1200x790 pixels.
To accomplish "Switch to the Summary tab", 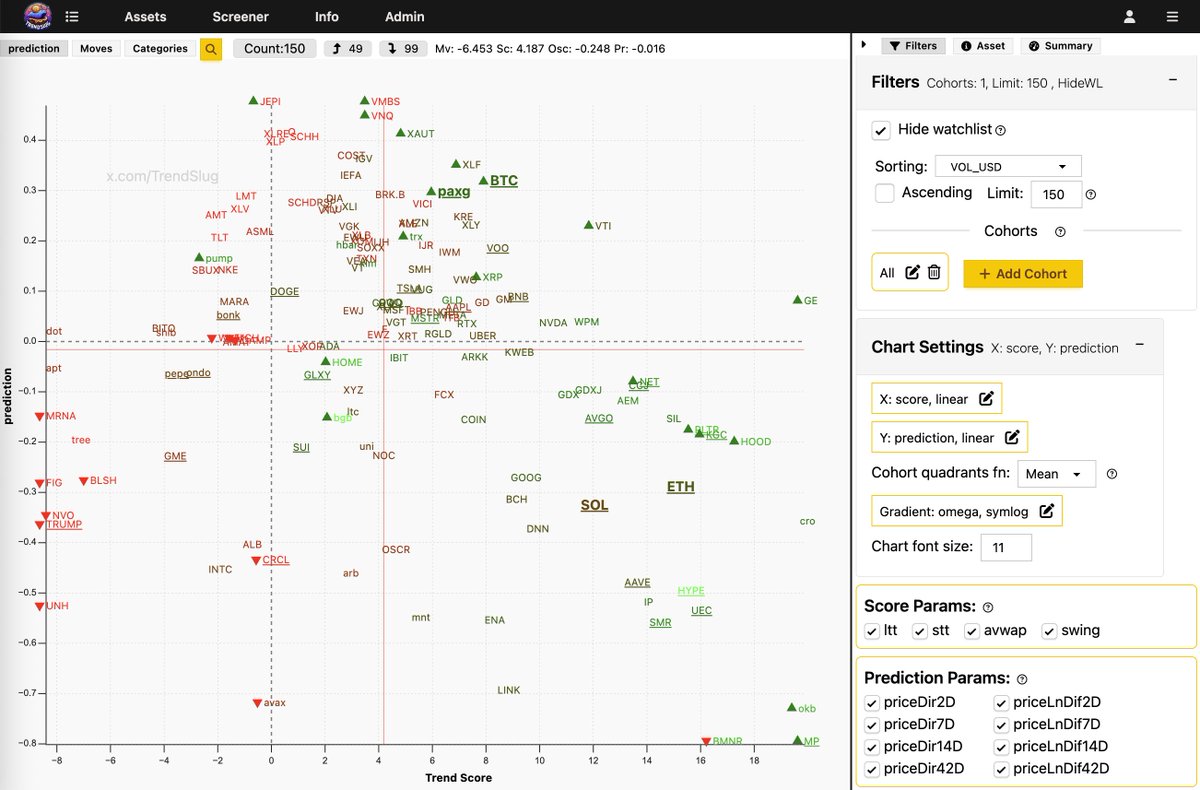I will (1060, 46).
